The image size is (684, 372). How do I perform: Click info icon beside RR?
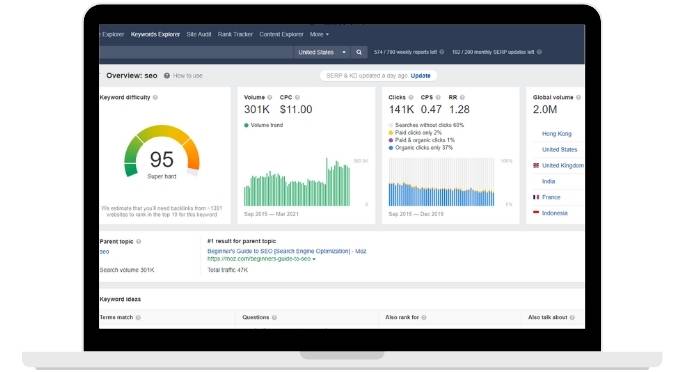[x=462, y=98]
